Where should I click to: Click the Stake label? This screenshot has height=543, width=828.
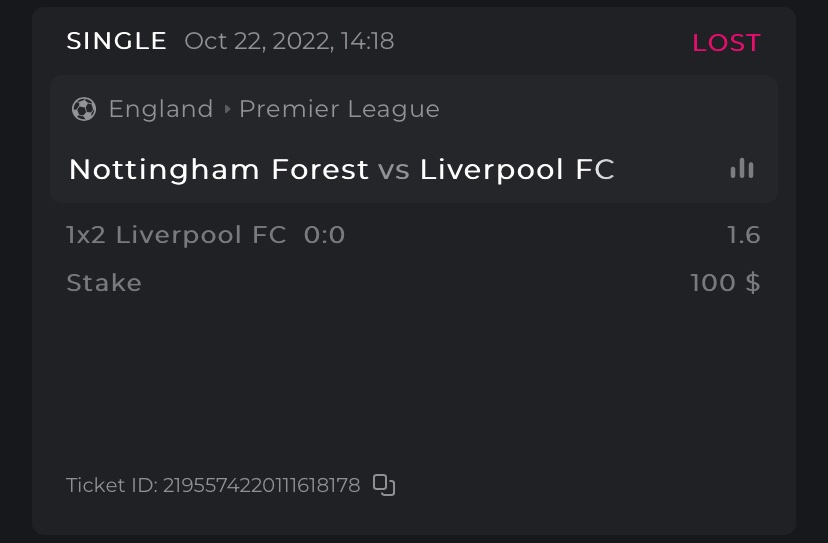tap(104, 283)
